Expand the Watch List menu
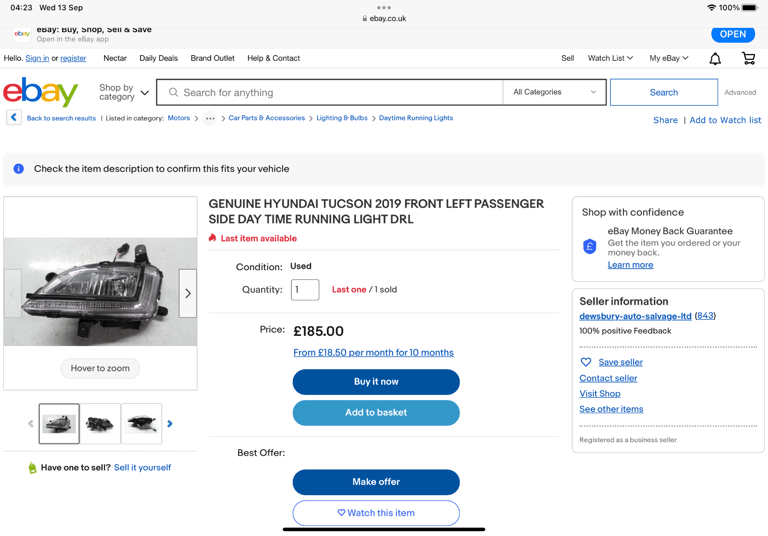The height and width of the screenshot is (536, 768). [610, 58]
